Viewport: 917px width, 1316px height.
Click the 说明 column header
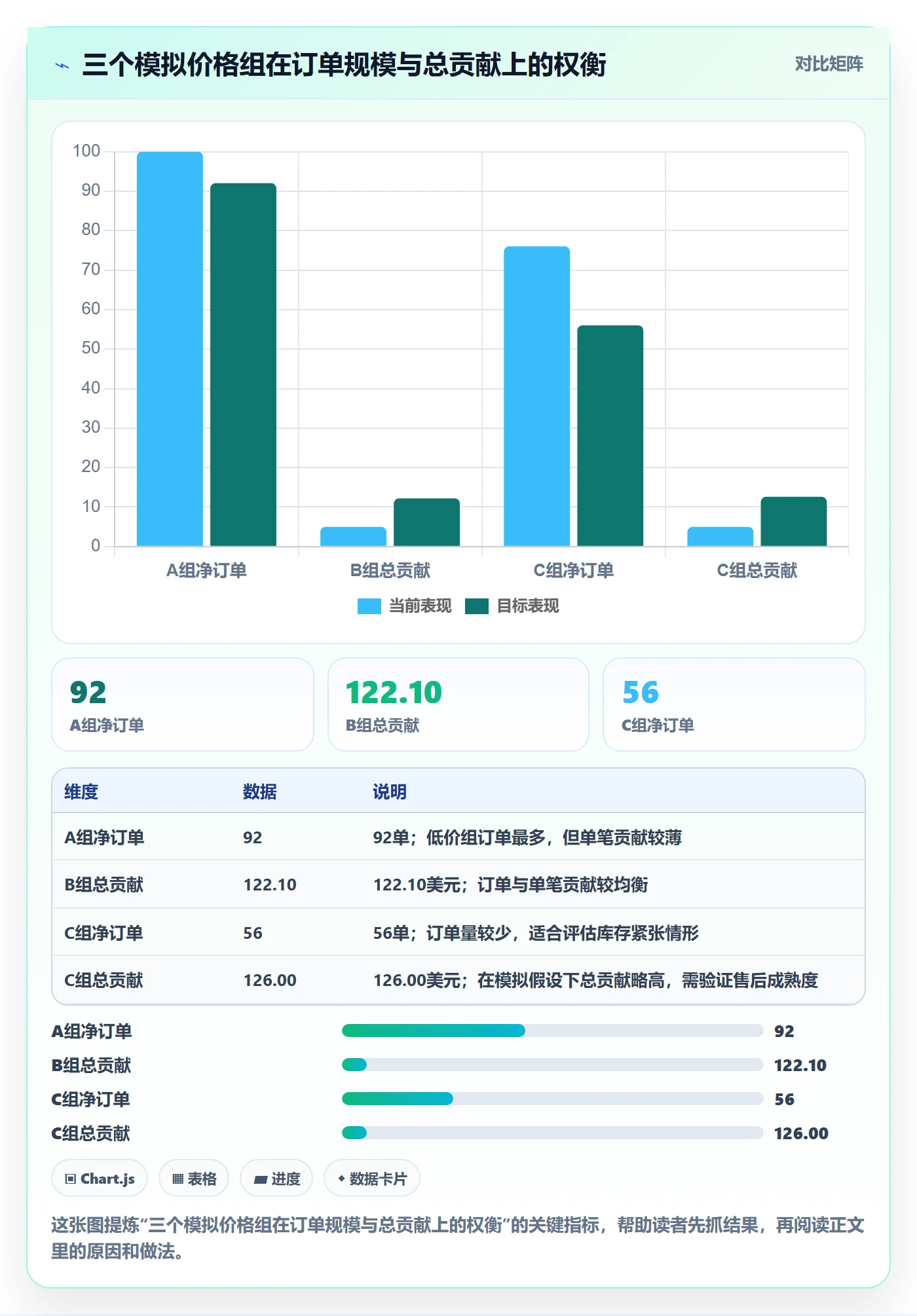click(x=390, y=792)
